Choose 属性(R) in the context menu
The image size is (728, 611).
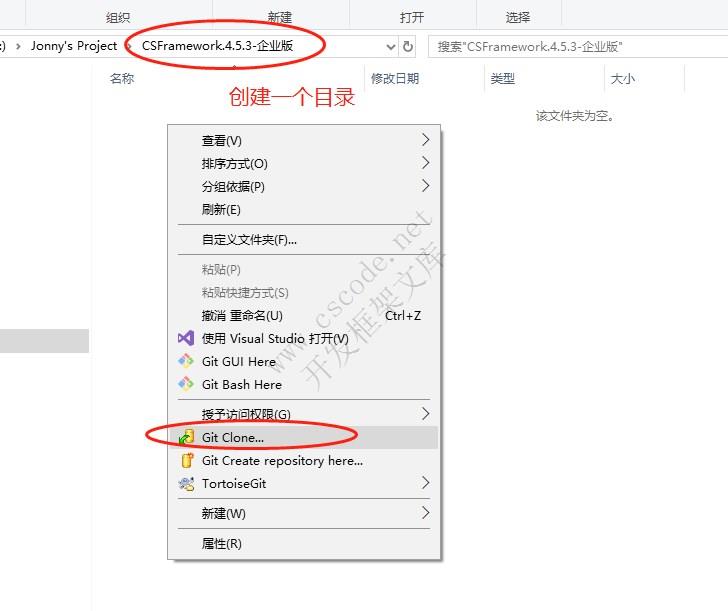[221, 544]
